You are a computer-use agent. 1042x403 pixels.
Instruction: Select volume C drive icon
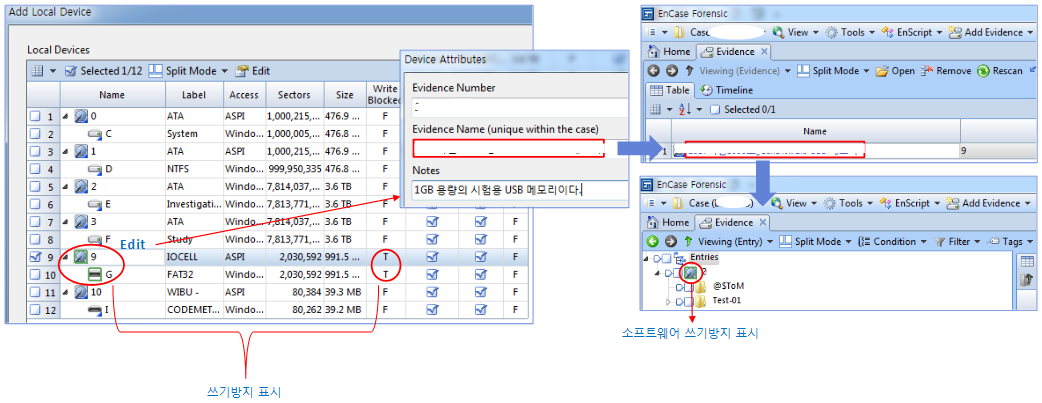(95, 134)
